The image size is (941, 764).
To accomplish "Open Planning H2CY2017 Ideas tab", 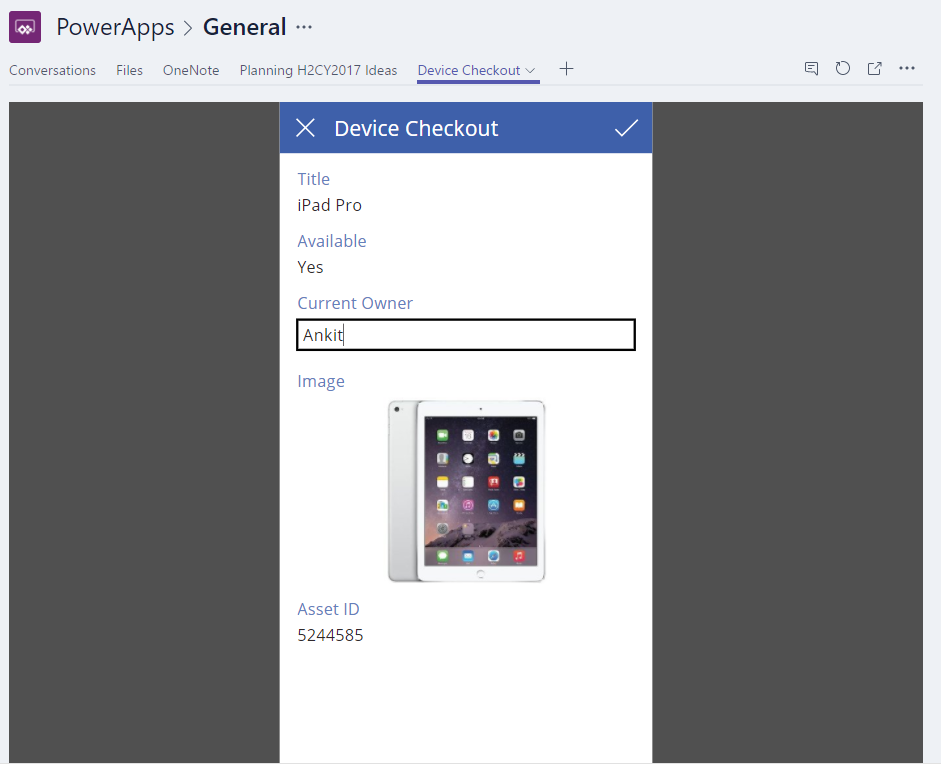I will click(318, 70).
